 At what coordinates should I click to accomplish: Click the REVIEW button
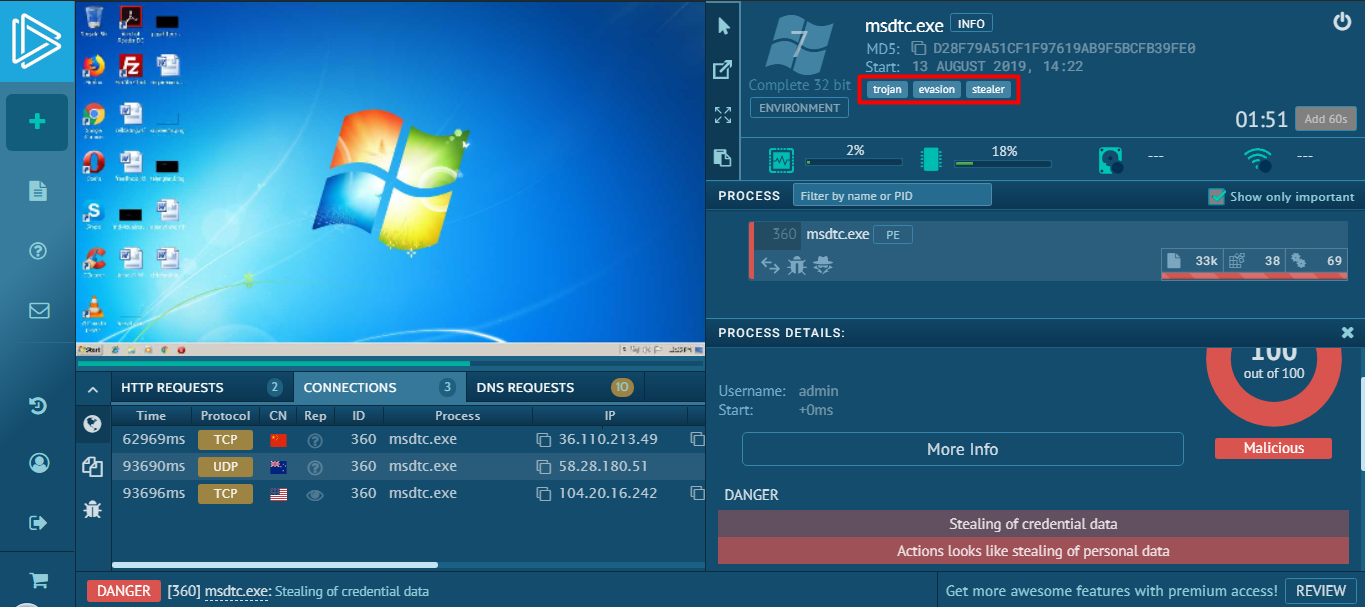[1321, 591]
